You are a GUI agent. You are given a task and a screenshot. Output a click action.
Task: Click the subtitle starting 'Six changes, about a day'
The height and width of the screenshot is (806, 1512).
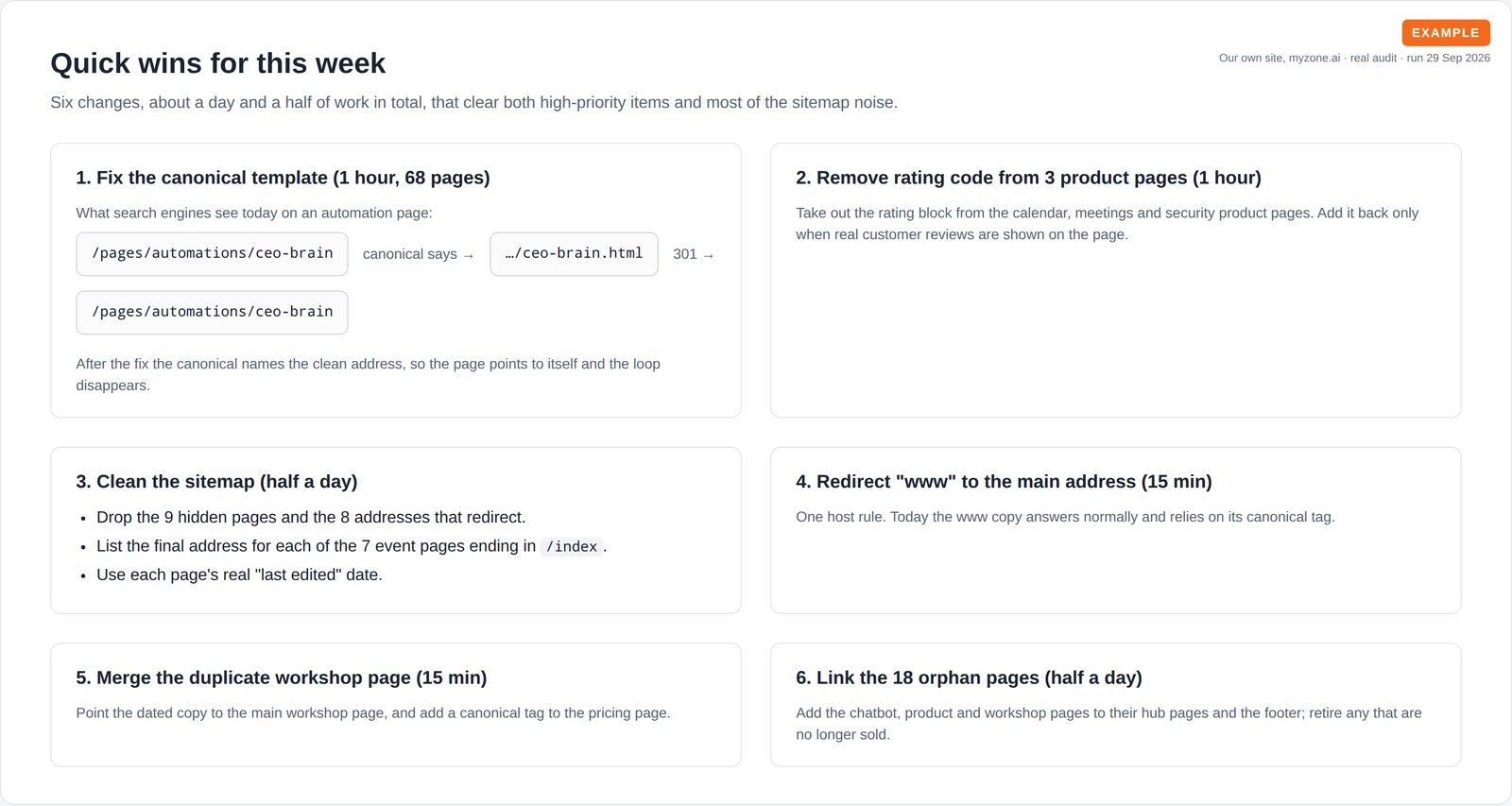coord(474,102)
